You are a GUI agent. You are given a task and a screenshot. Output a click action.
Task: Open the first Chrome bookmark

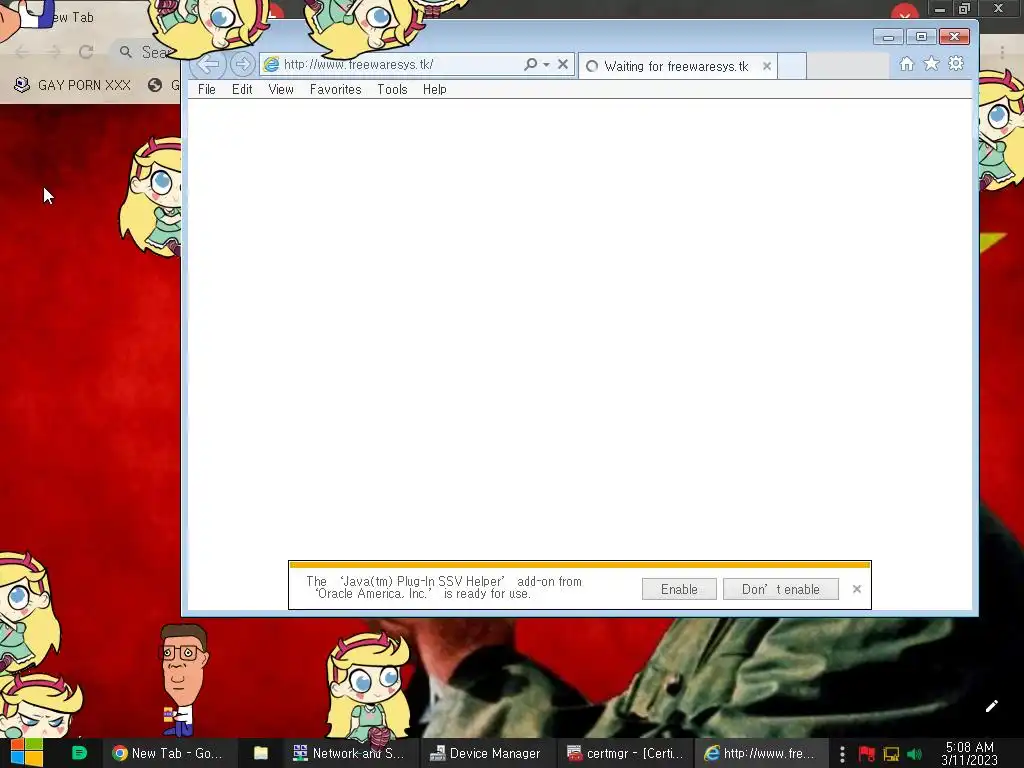point(73,85)
